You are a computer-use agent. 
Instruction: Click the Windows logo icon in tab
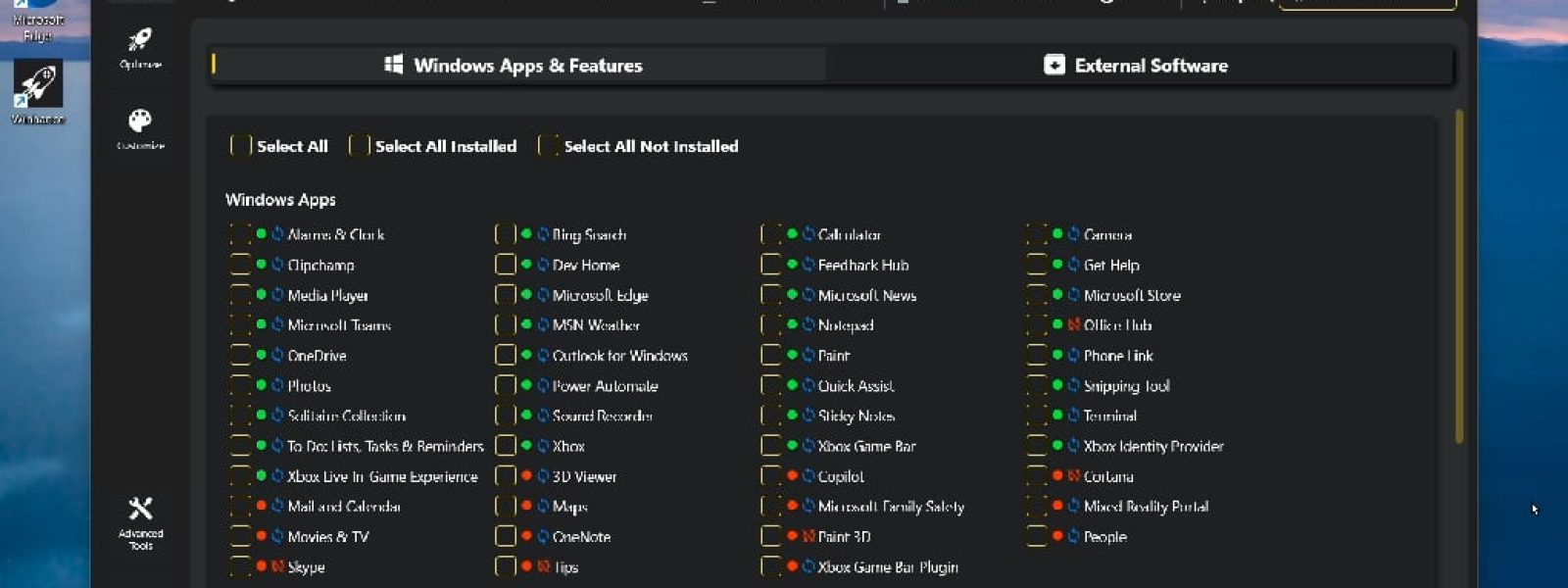(x=393, y=65)
